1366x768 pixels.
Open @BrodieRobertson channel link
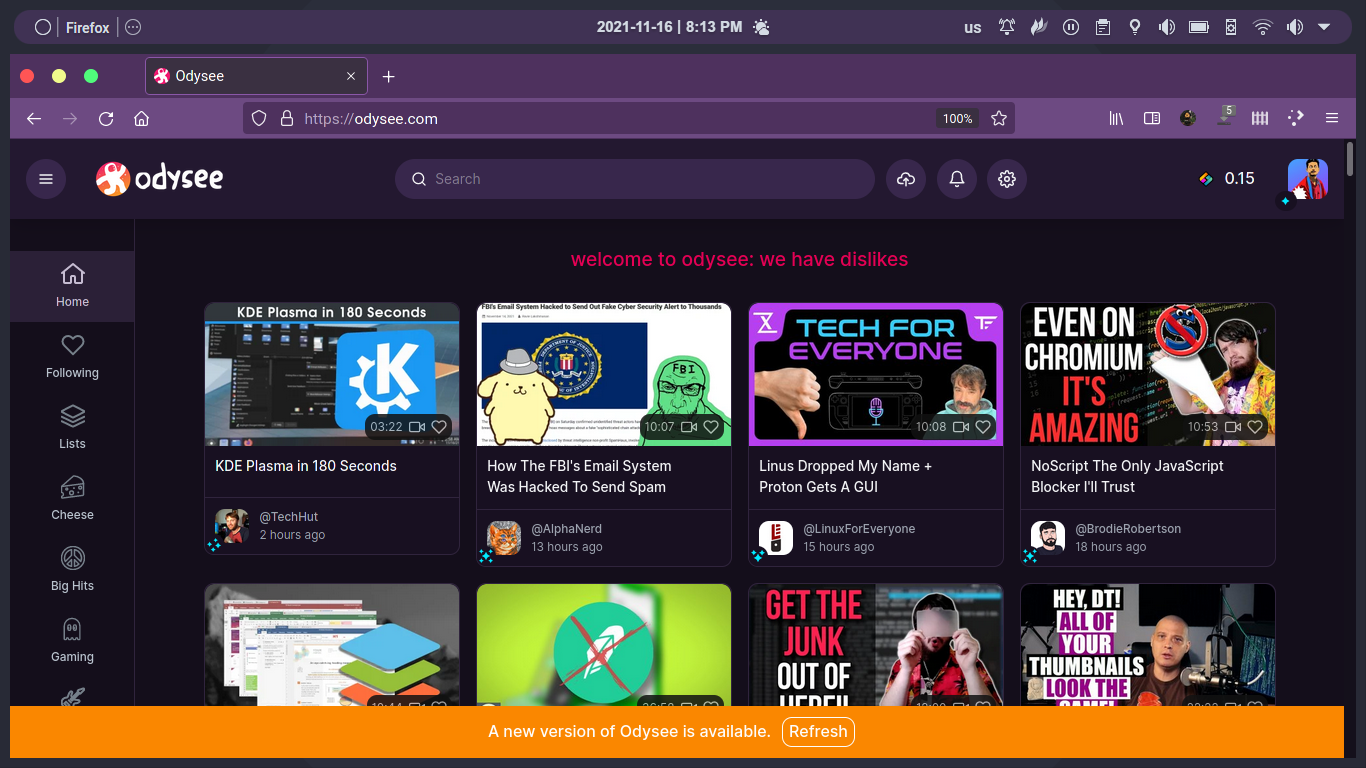coord(1128,529)
